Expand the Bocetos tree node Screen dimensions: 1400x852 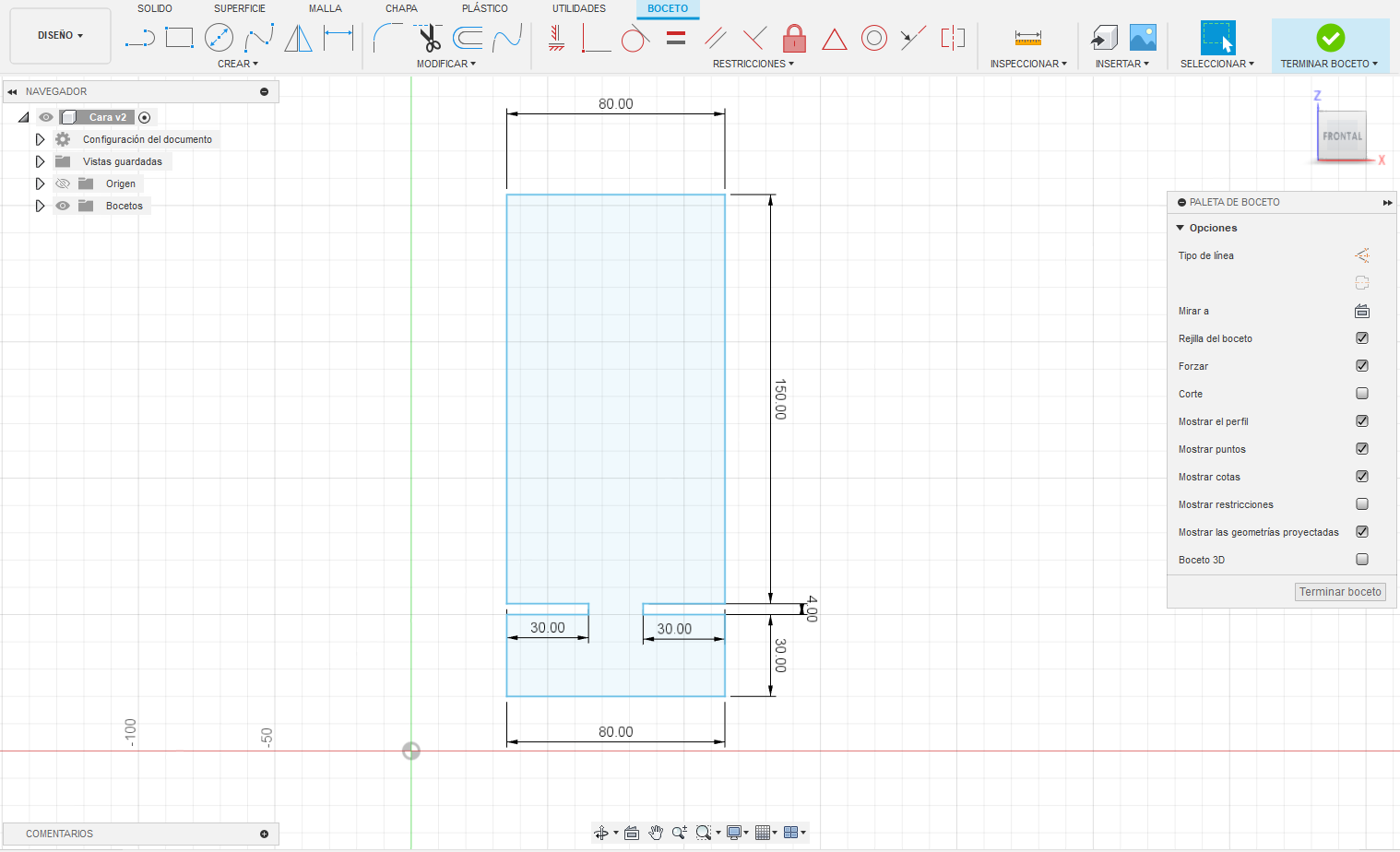pos(40,206)
